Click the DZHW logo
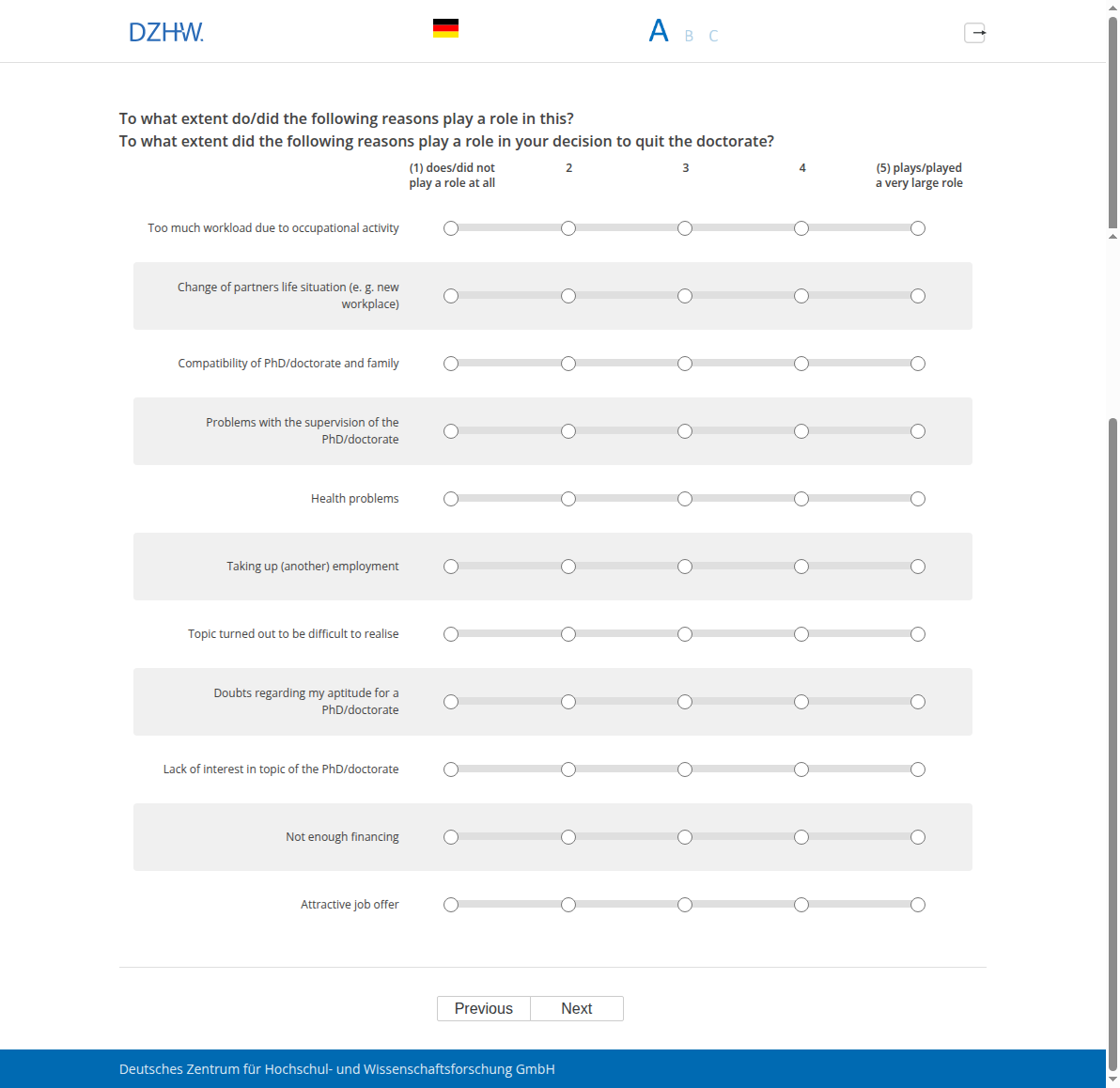This screenshot has height=1088, width=1120. pyautogui.click(x=166, y=32)
